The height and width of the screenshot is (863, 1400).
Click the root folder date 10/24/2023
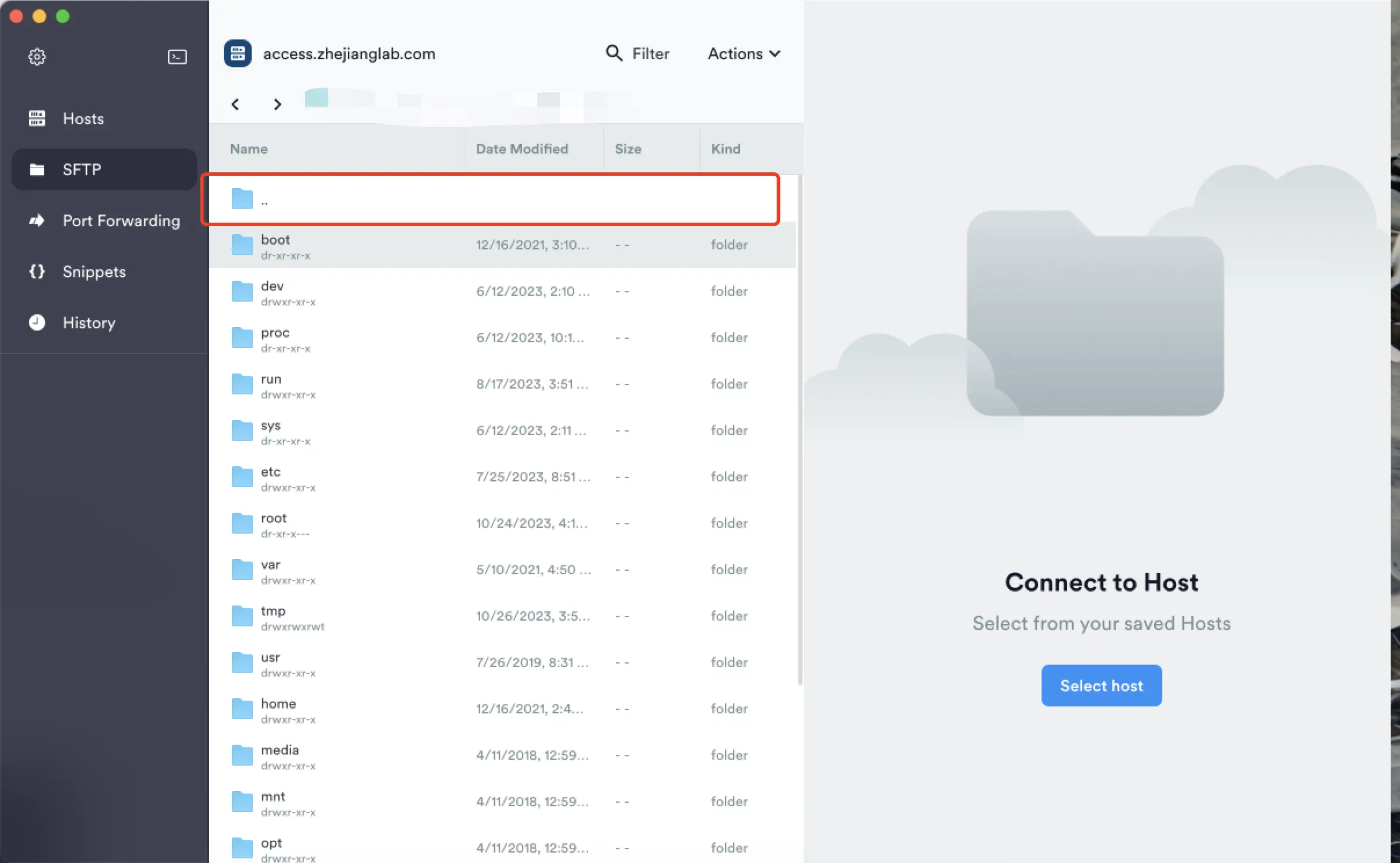pos(532,523)
